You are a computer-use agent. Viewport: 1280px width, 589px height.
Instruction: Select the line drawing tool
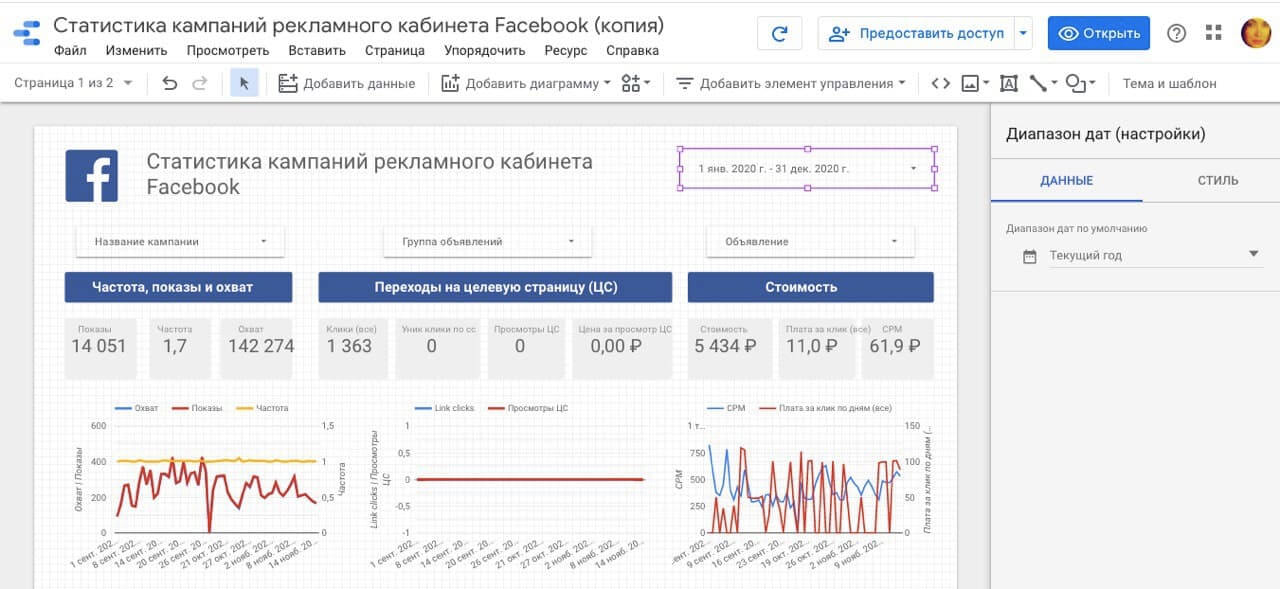1043,83
